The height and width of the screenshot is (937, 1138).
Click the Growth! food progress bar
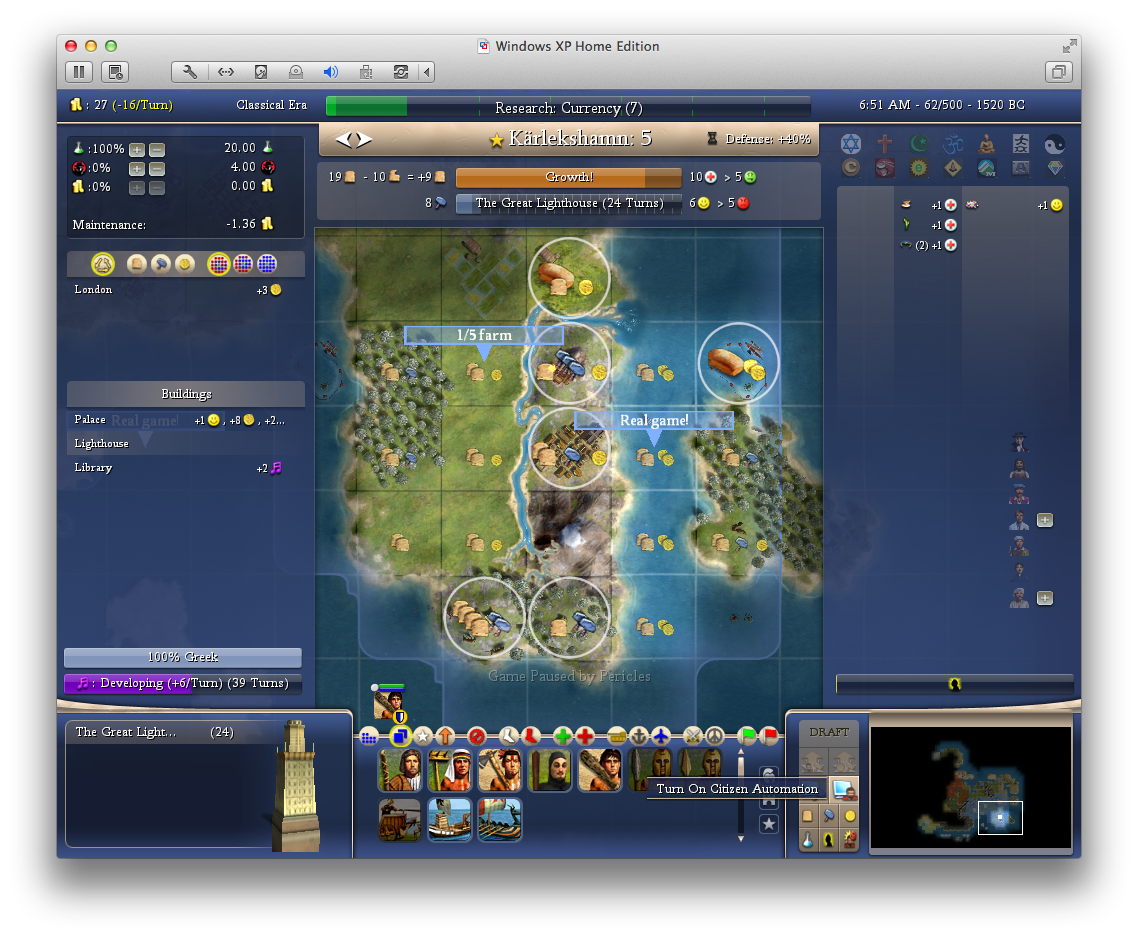[568, 177]
